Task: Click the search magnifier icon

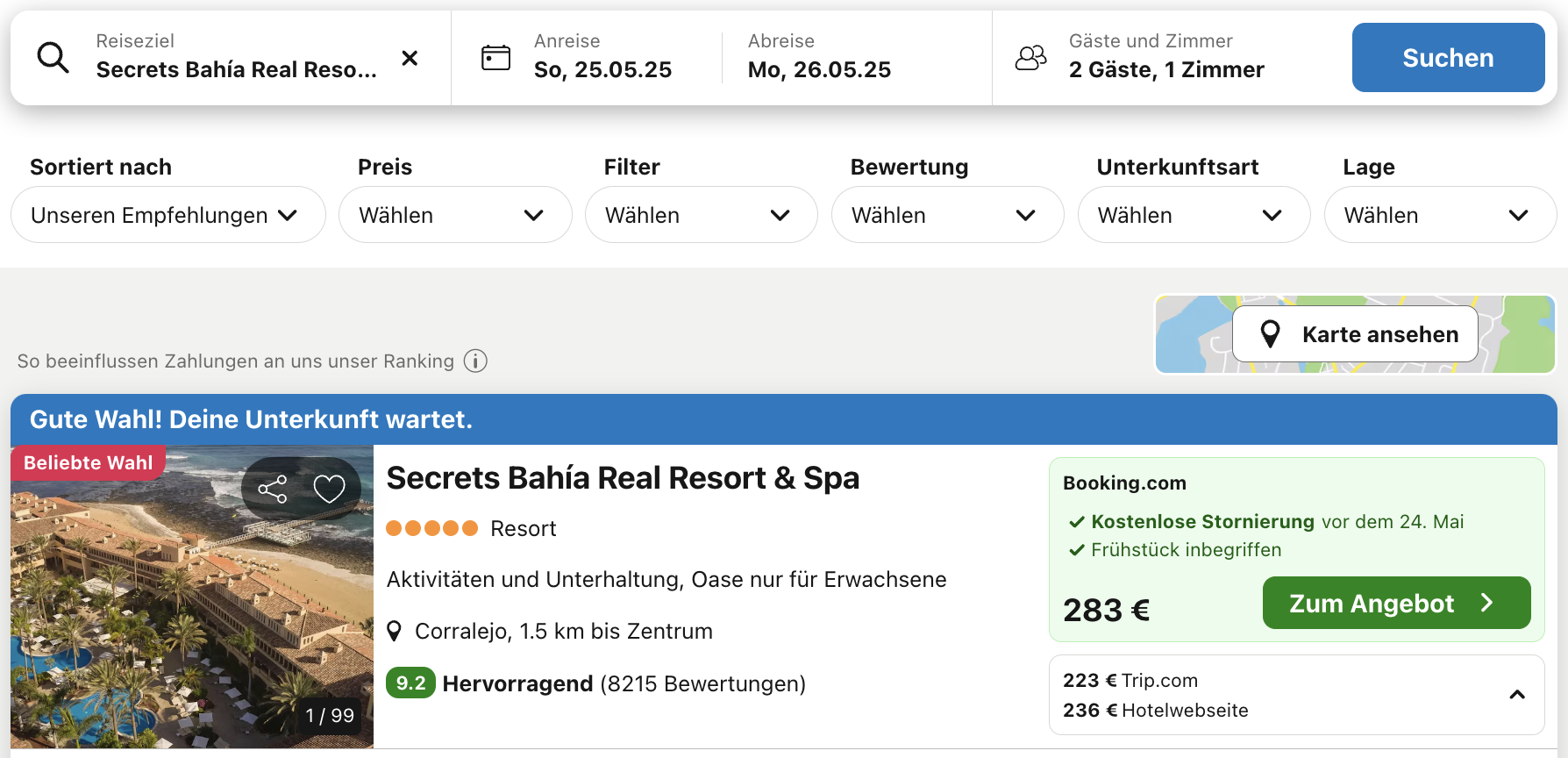Action: [x=53, y=58]
